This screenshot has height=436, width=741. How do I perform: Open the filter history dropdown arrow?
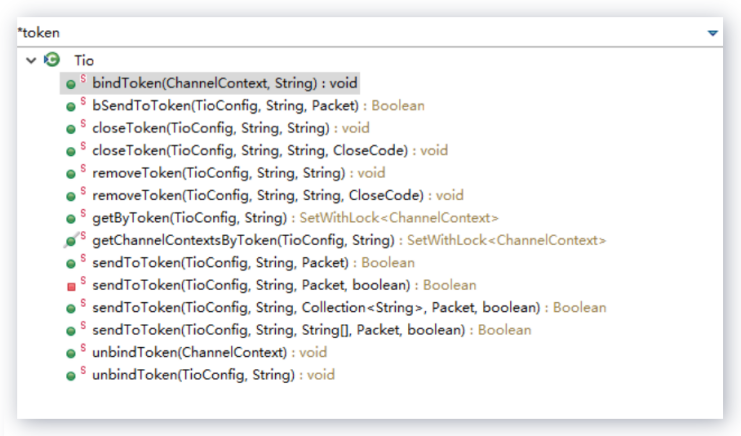click(x=712, y=33)
